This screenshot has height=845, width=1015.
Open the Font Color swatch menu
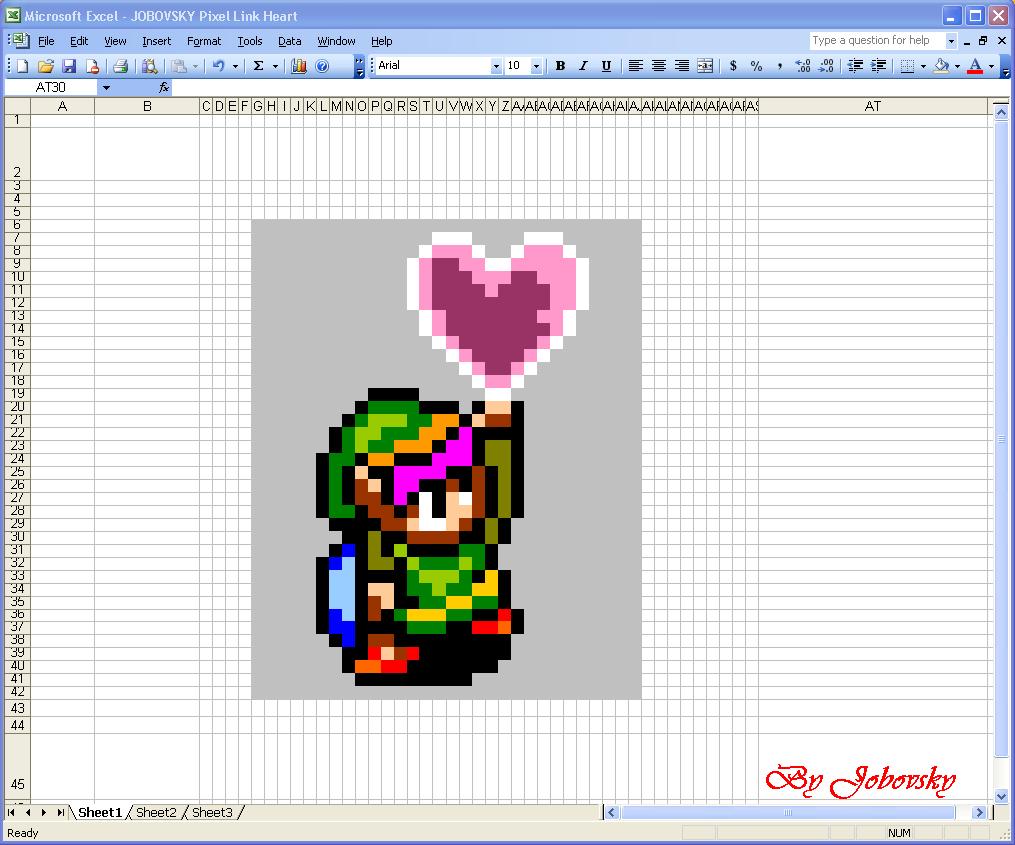[991, 66]
